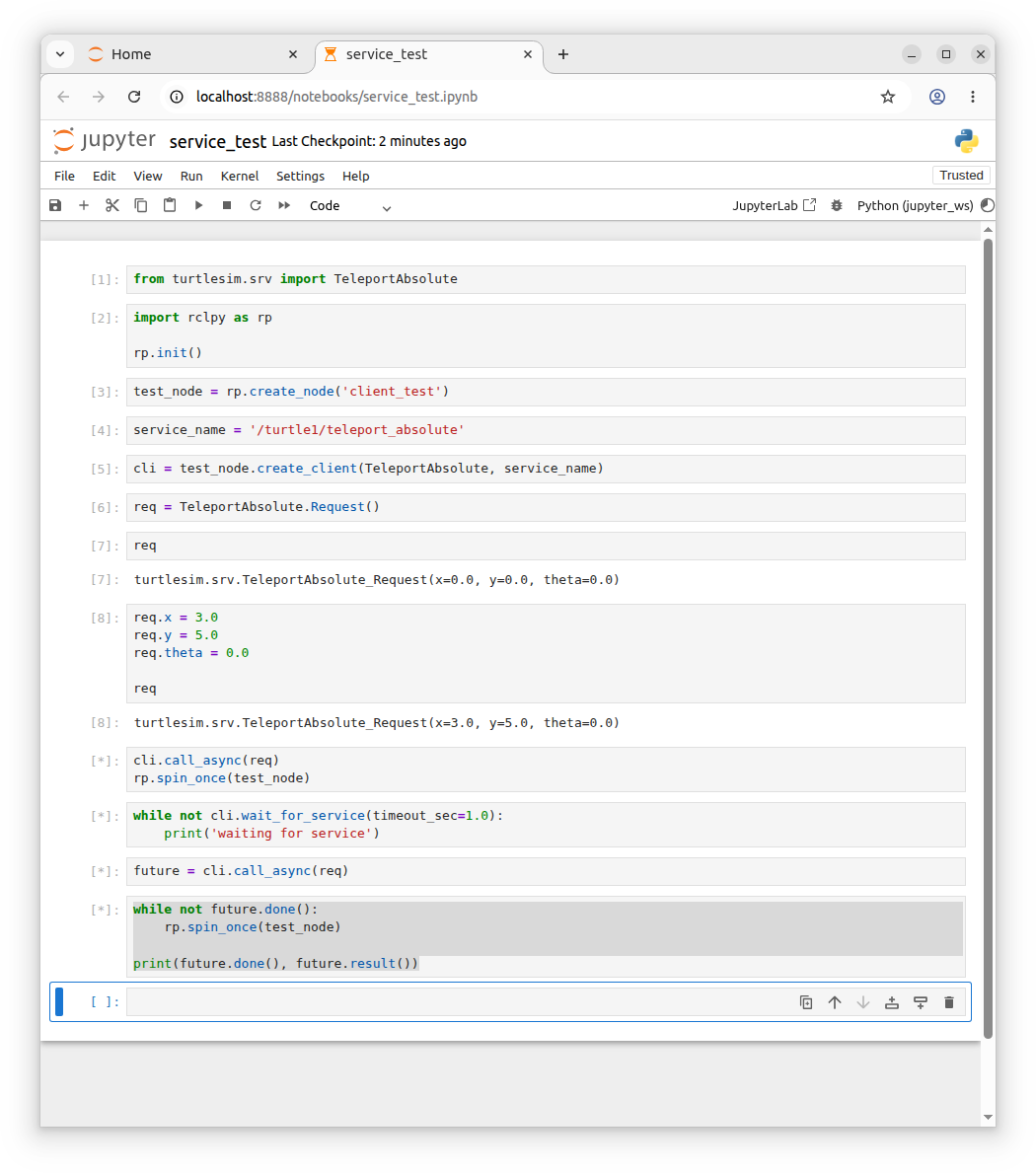Image resolution: width=1036 pixels, height=1173 pixels.
Task: Insert a new cell with the plus icon
Action: tap(84, 206)
